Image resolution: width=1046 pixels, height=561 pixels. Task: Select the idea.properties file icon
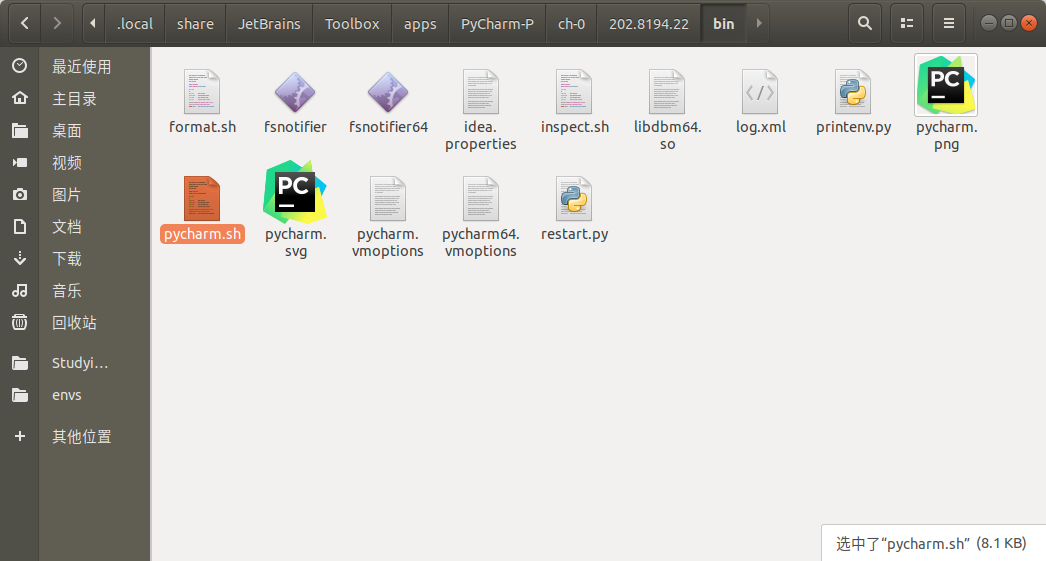point(480,92)
